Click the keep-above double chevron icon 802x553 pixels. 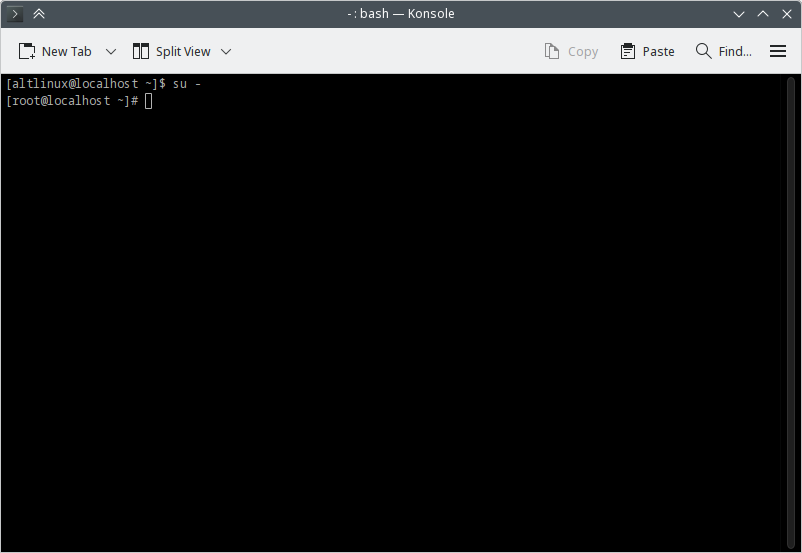click(x=39, y=14)
